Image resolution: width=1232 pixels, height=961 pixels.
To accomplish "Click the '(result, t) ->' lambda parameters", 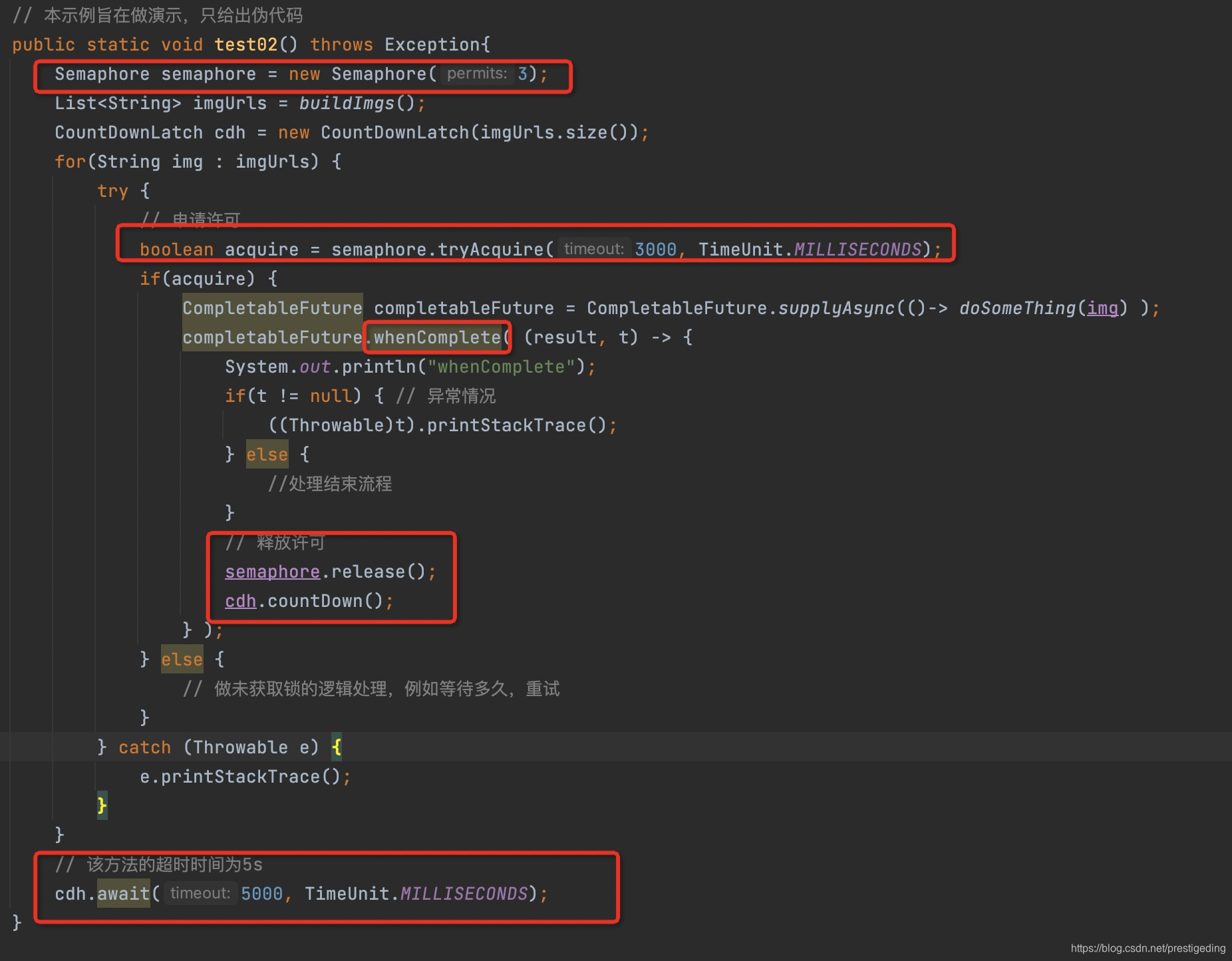I will pyautogui.click(x=597, y=337).
